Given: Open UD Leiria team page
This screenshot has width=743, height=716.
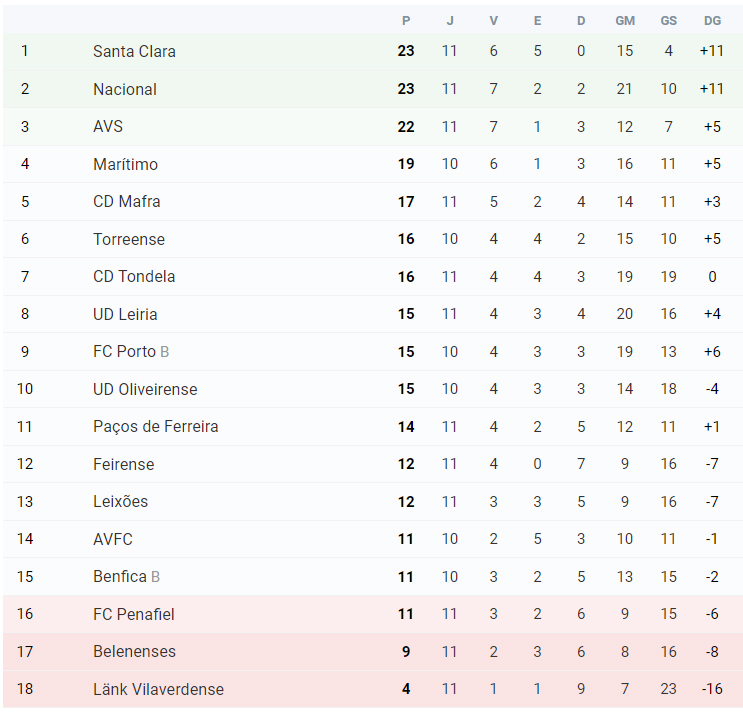Looking at the screenshot, I should 125,314.
